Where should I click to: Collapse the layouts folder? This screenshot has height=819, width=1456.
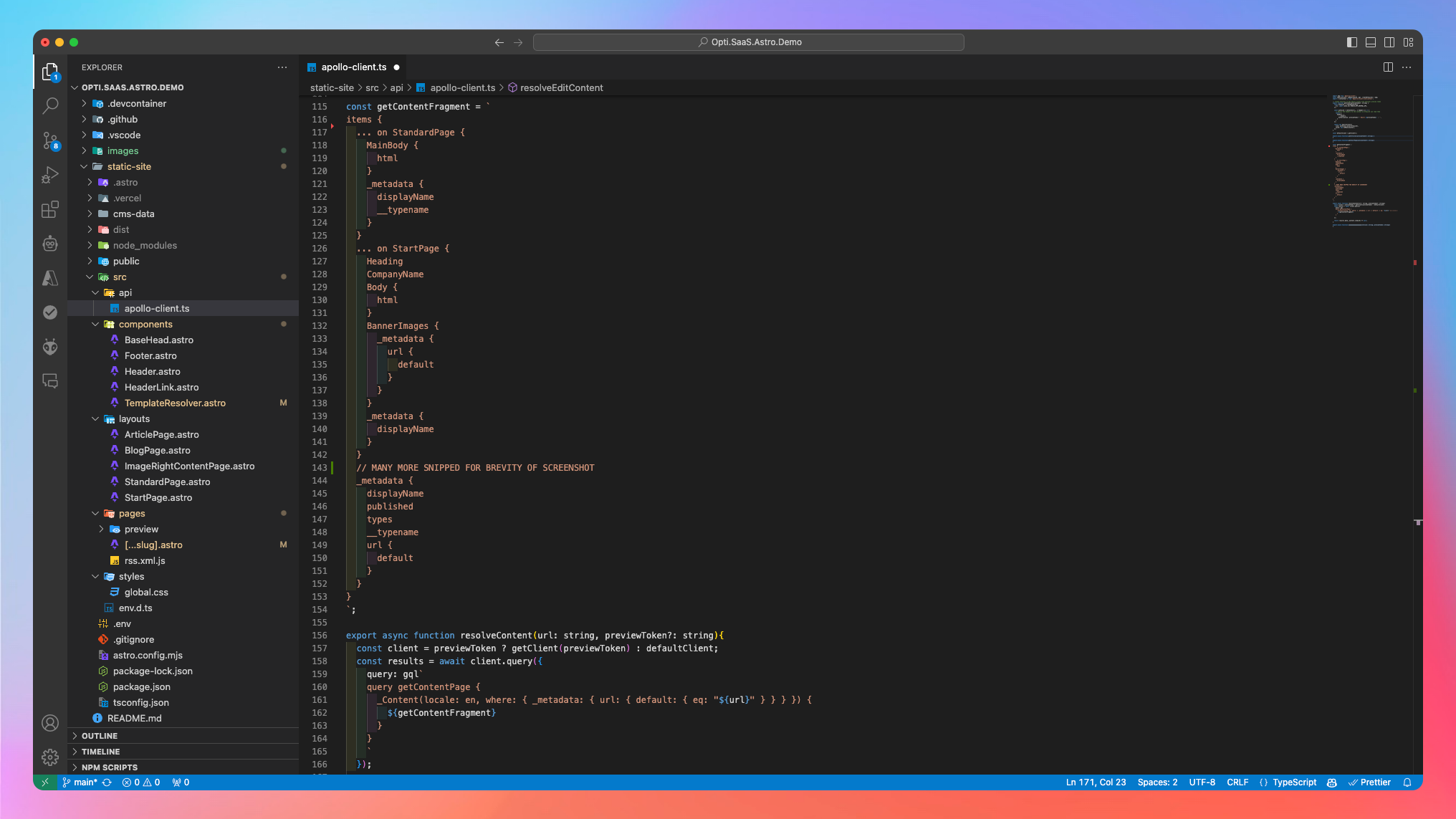[134, 418]
